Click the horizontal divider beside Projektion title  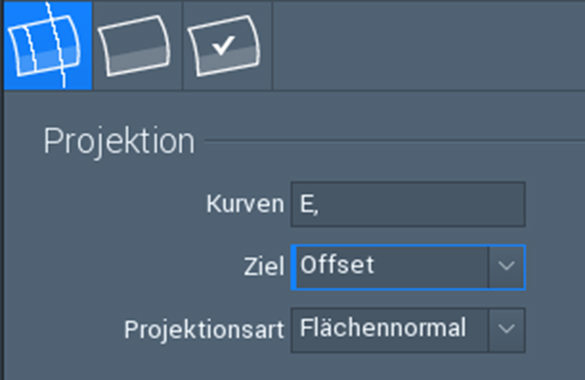(x=395, y=141)
